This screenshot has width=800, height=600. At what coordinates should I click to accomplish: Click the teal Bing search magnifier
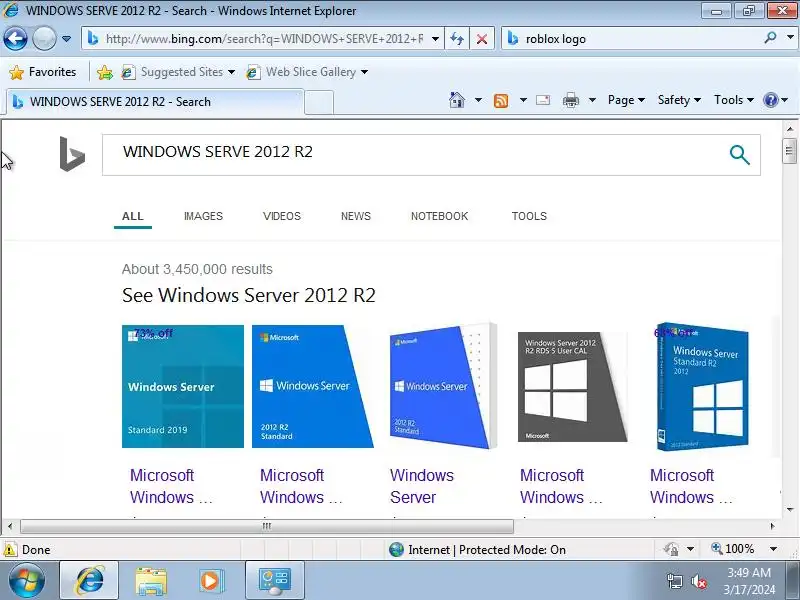(x=739, y=155)
